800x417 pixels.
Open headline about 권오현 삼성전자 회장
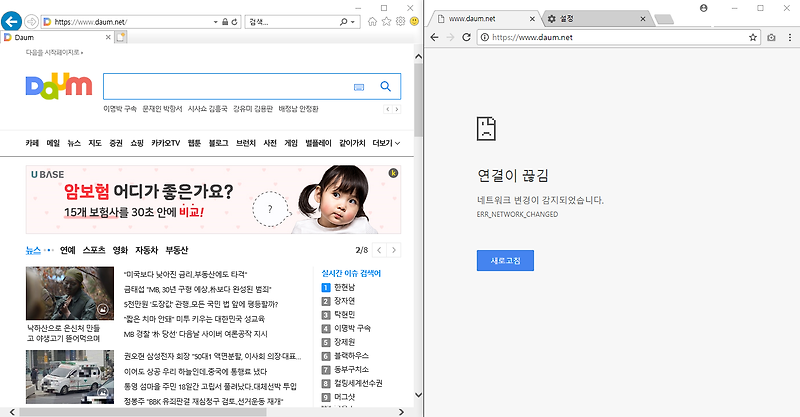[212, 356]
